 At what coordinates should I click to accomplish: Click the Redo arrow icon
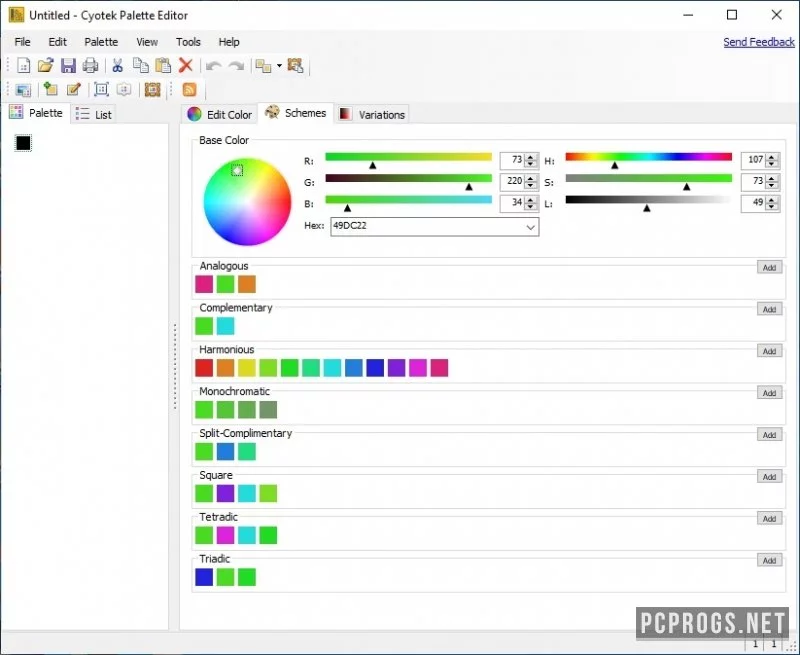pos(236,66)
